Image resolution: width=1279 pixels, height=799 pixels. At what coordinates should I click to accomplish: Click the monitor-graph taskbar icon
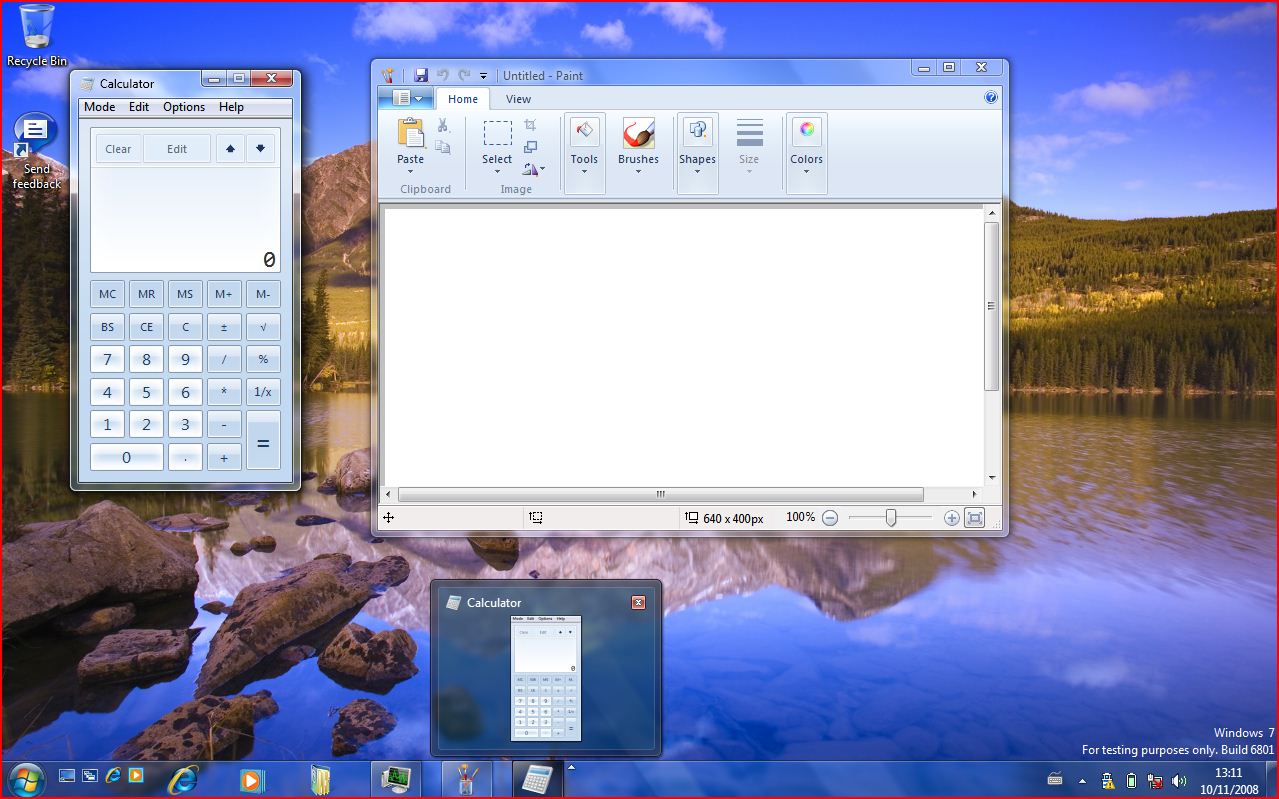[398, 779]
